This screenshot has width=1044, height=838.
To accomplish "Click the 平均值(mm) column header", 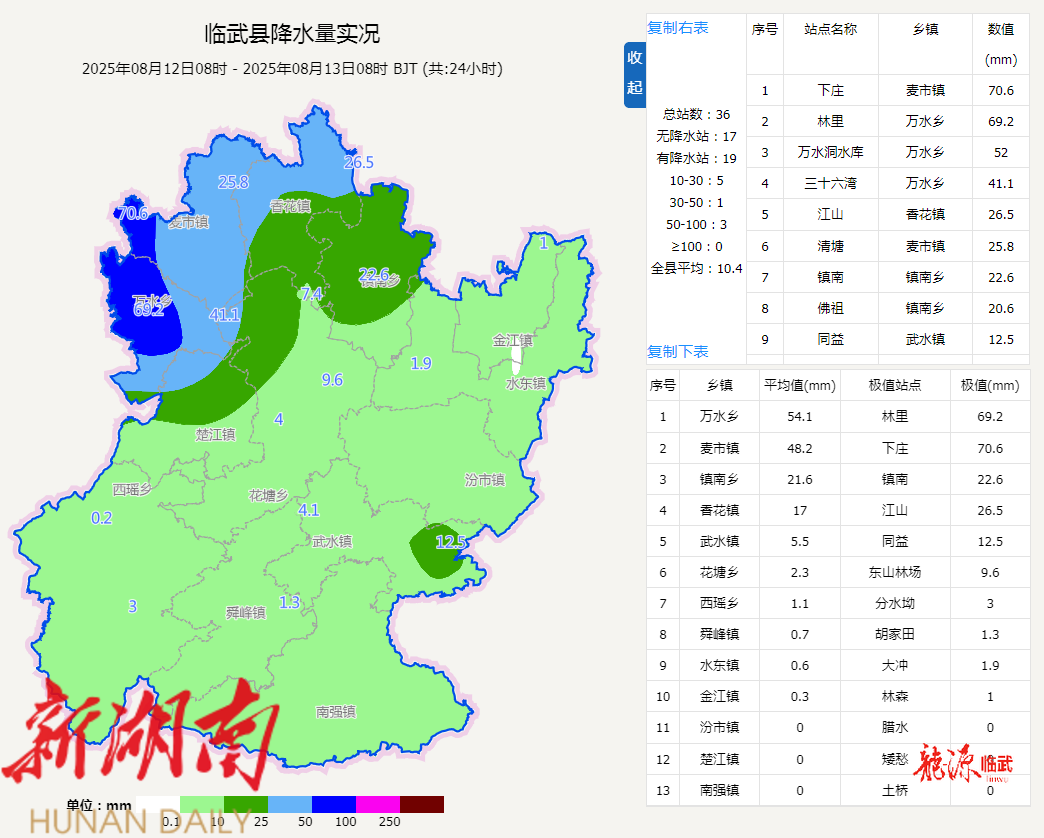I will 799,385.
